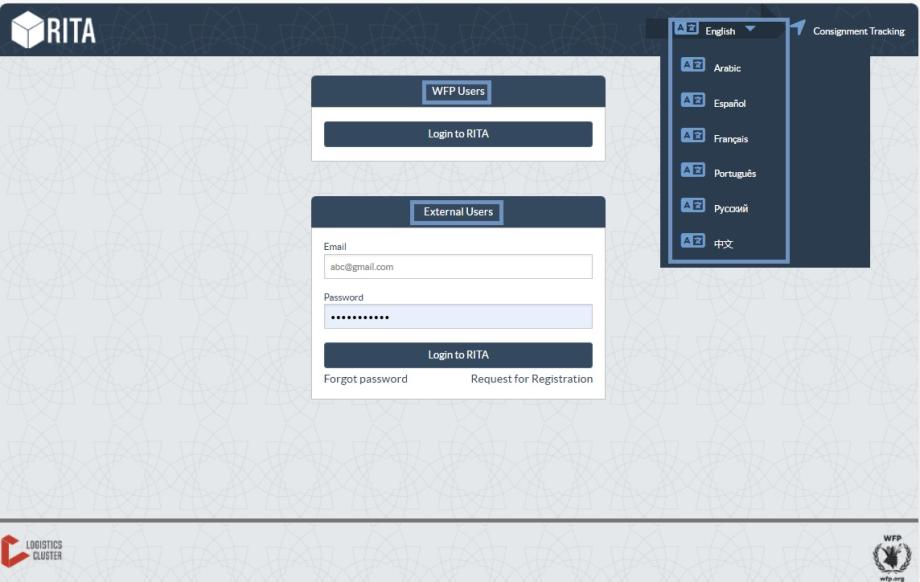Open Request for Registration link
The width and height of the screenshot is (920, 582).
point(532,379)
